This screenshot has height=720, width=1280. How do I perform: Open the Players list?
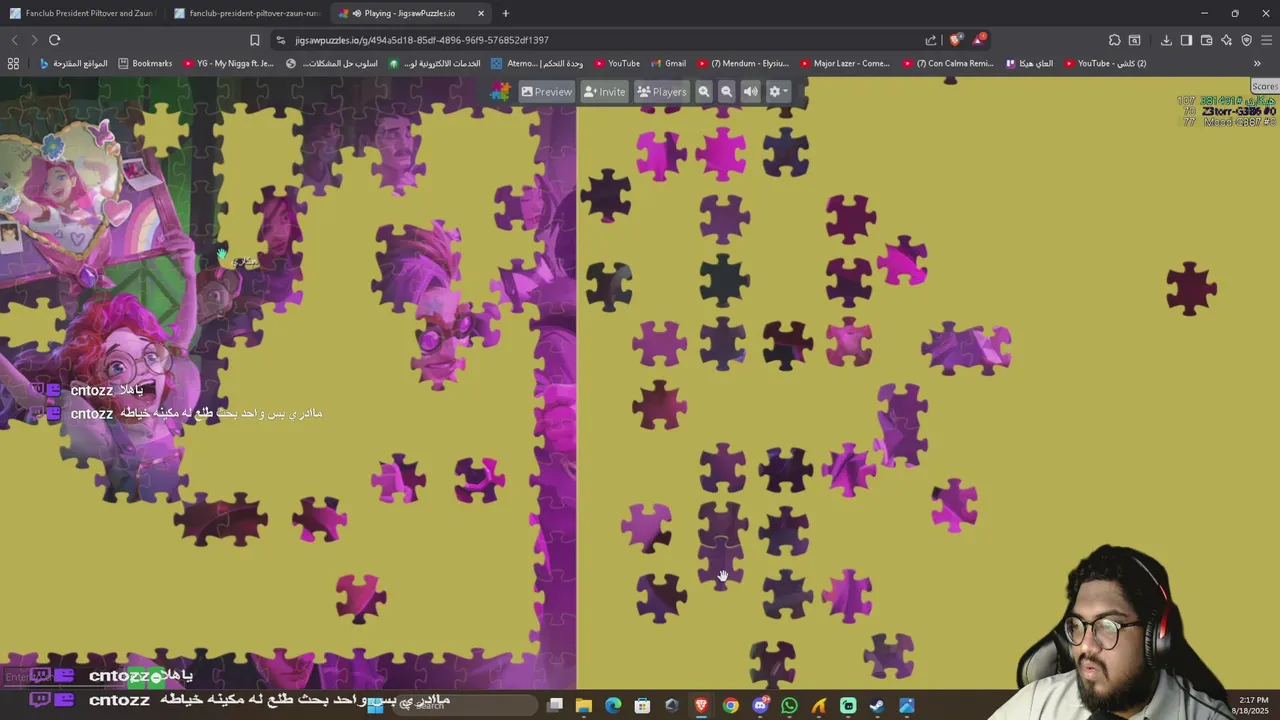click(662, 92)
